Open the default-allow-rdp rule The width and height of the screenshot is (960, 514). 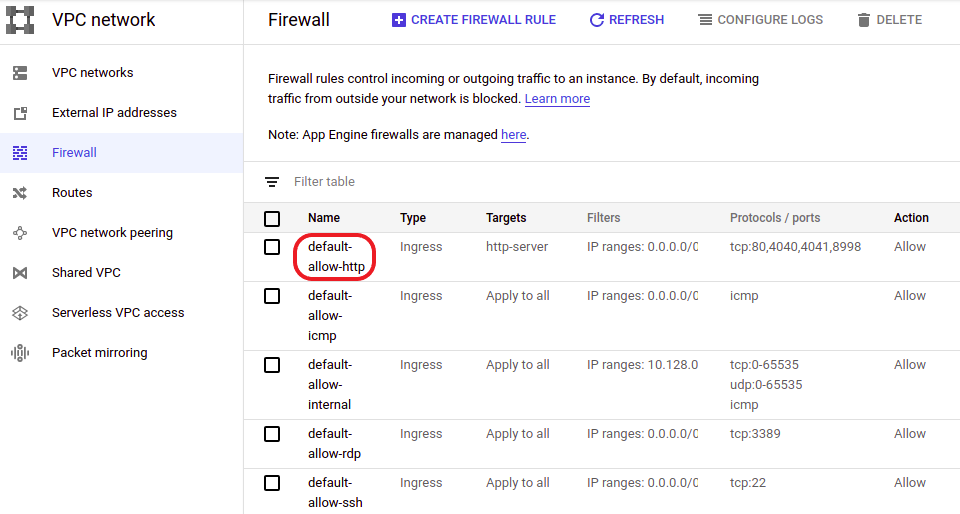tap(334, 444)
